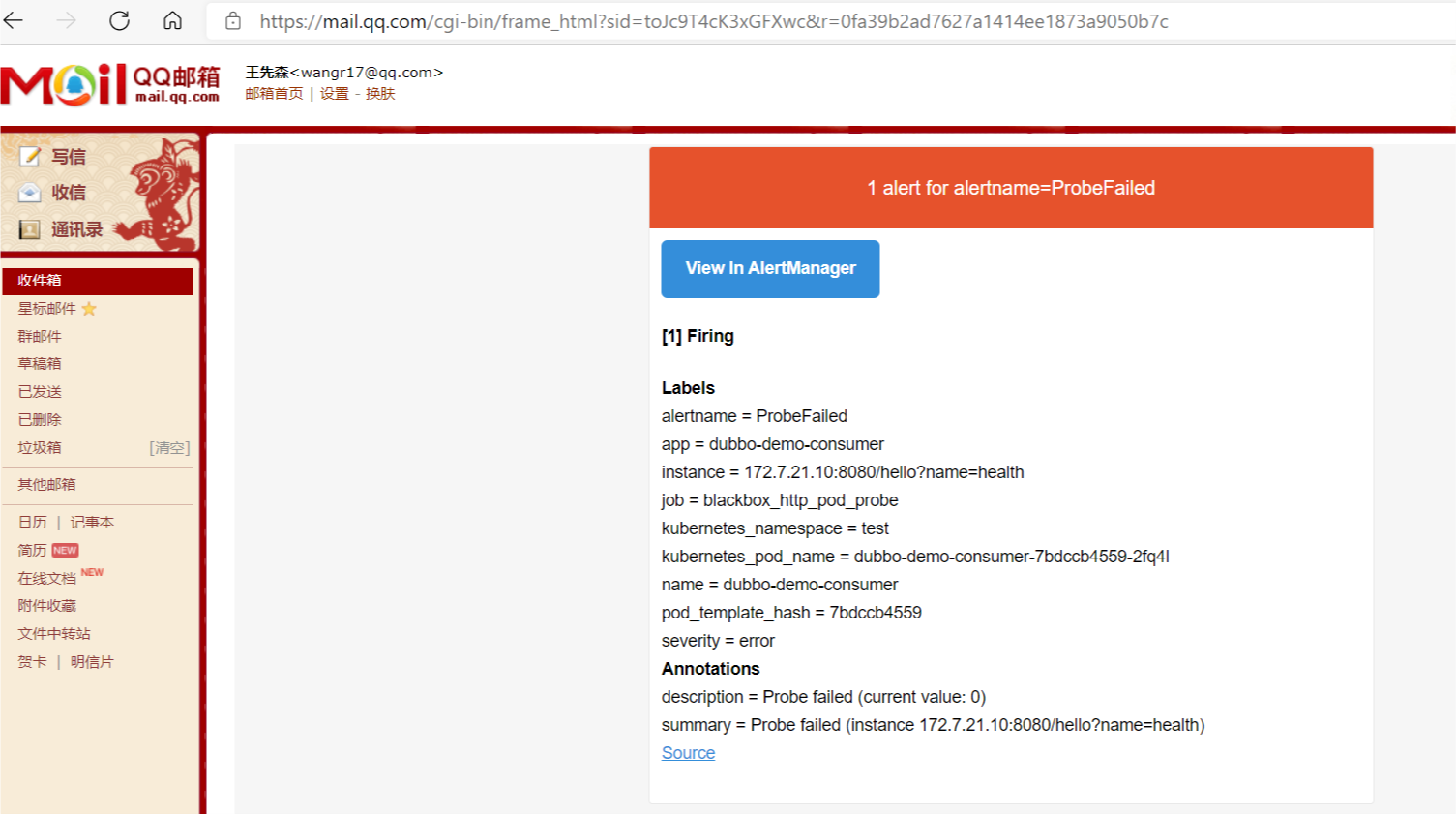Open the 已发送 sent folder
This screenshot has width=1456, height=814.
40,392
